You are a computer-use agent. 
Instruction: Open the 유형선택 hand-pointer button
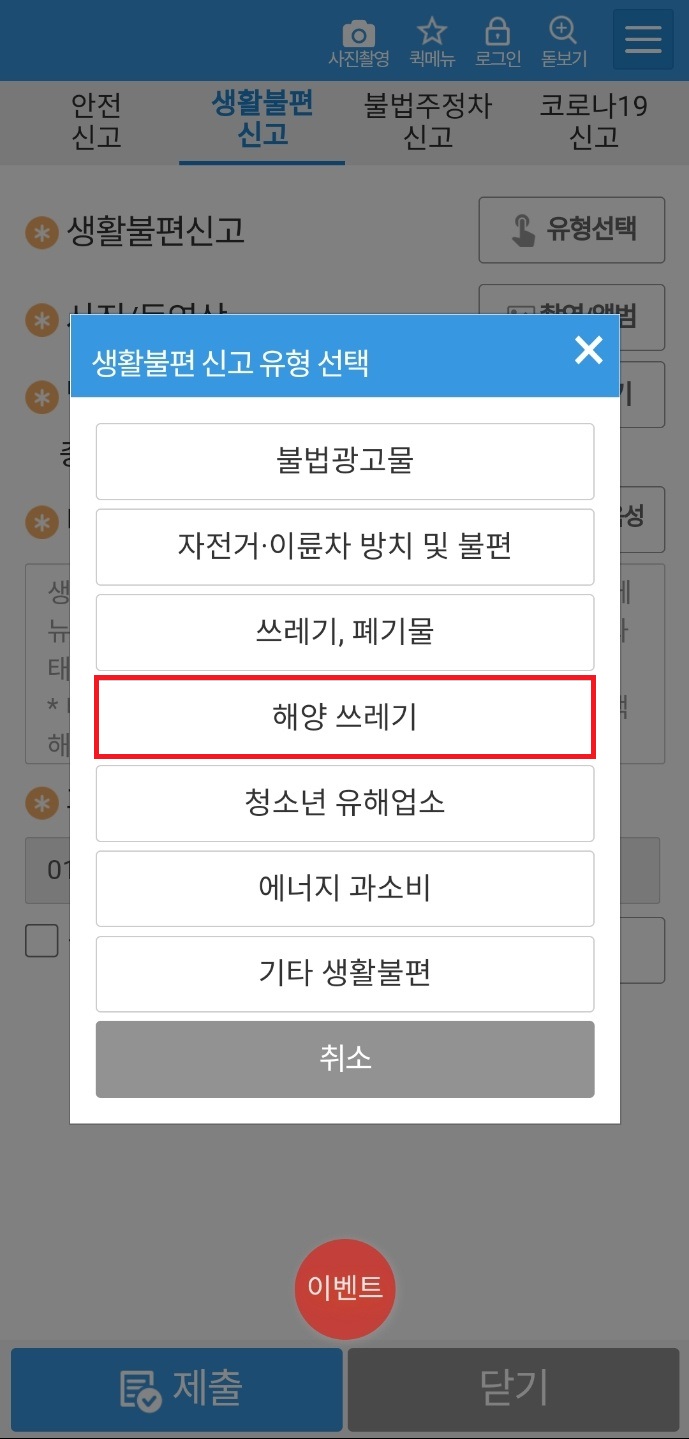[x=571, y=230]
